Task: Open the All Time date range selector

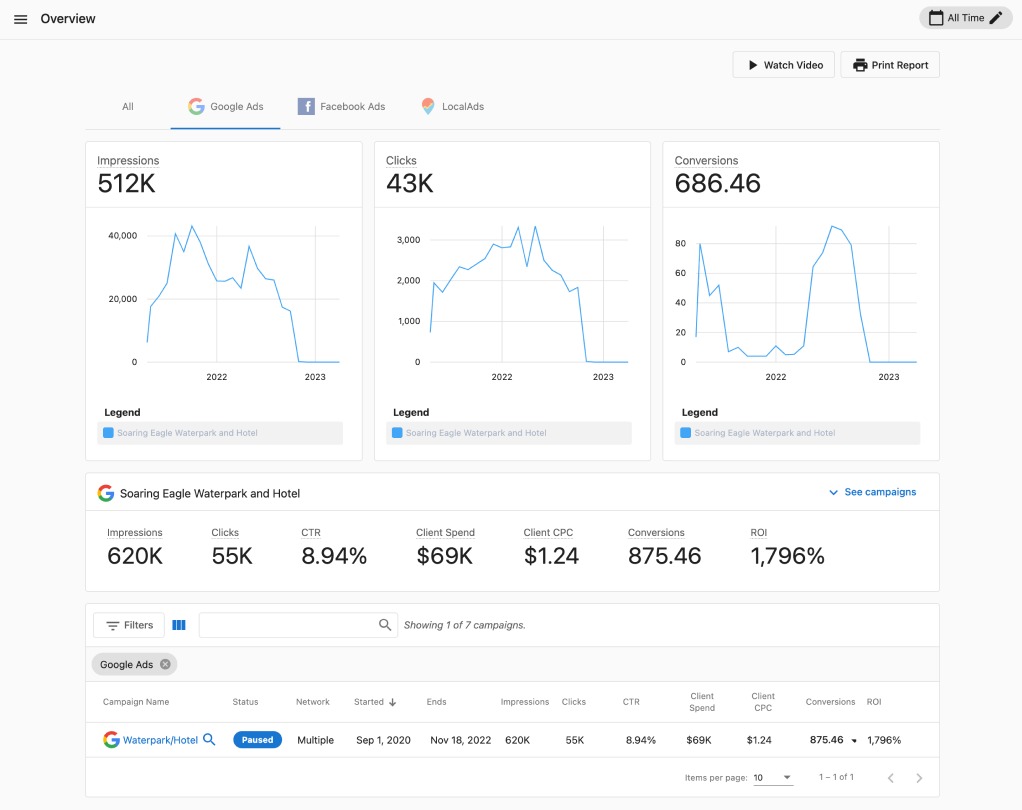Action: click(964, 18)
